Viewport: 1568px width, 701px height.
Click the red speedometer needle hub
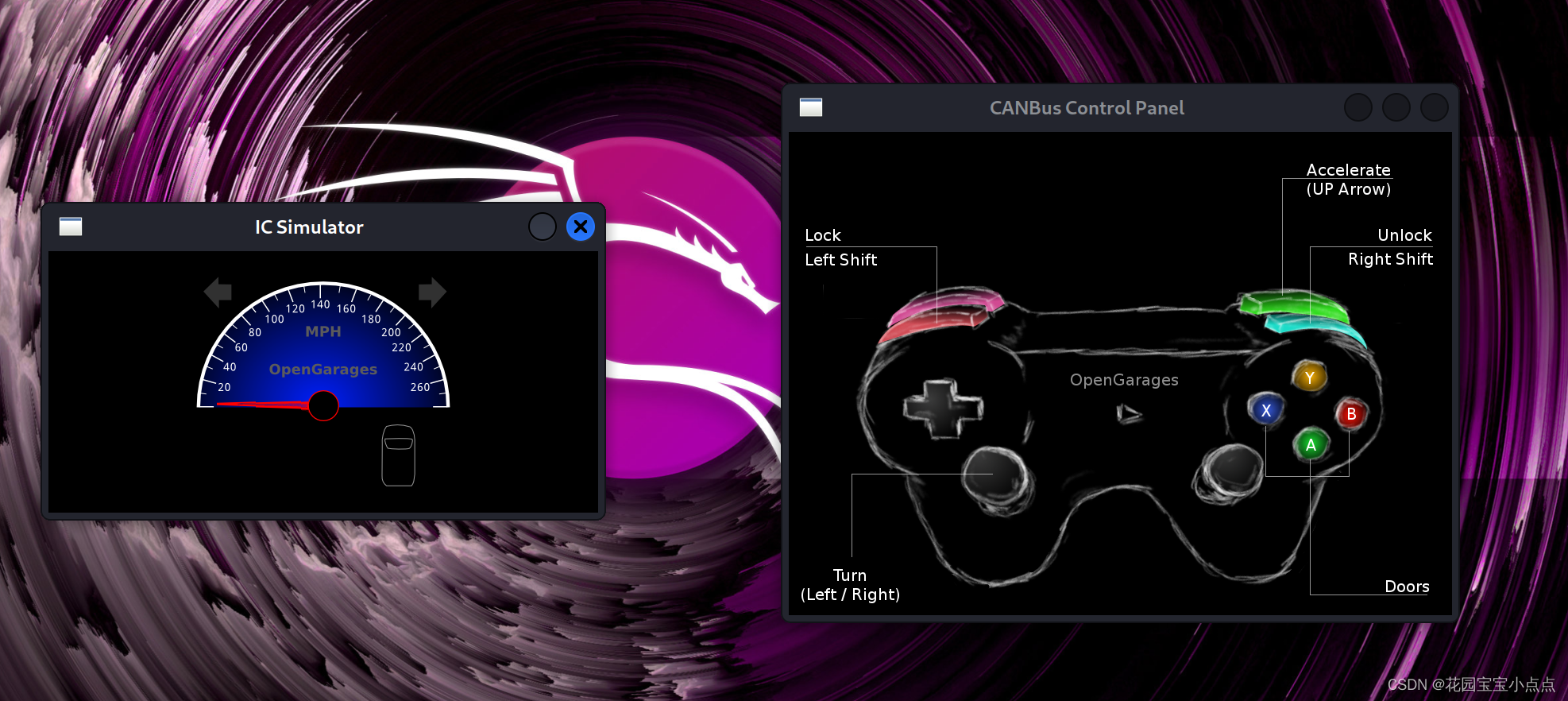(323, 405)
